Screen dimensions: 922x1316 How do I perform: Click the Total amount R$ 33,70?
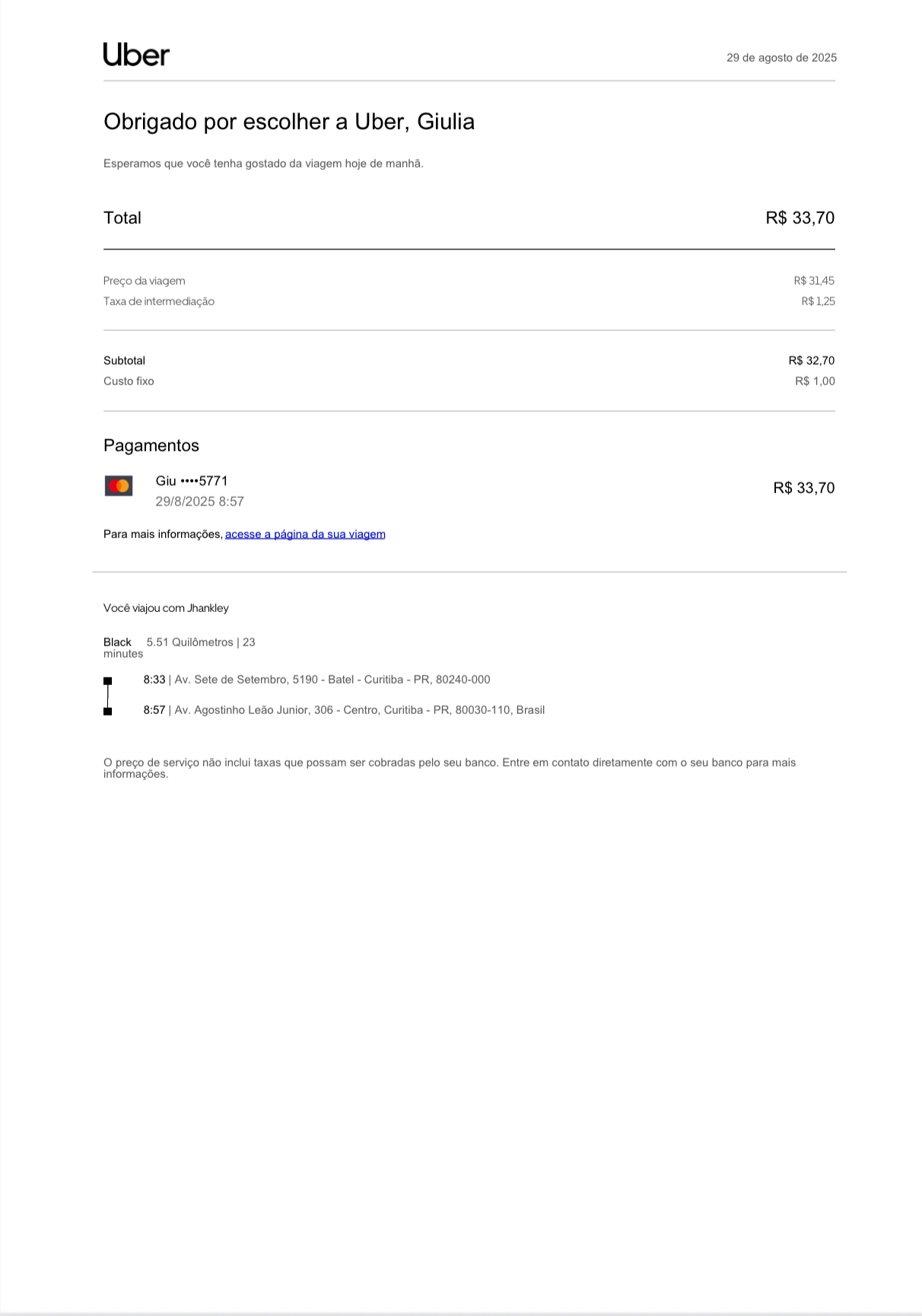800,218
